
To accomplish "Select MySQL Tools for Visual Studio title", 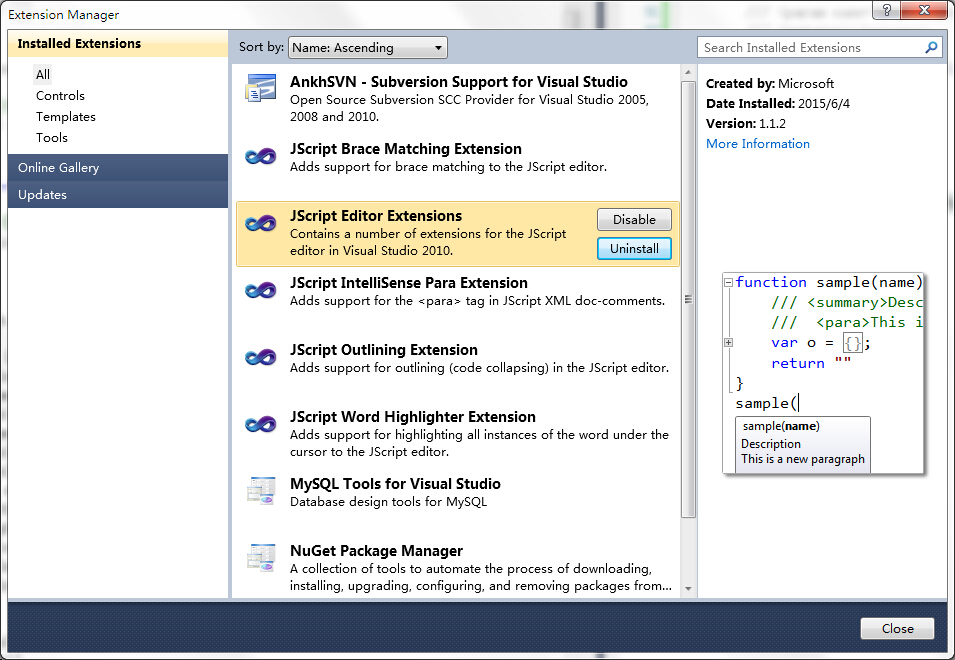I will tap(395, 483).
